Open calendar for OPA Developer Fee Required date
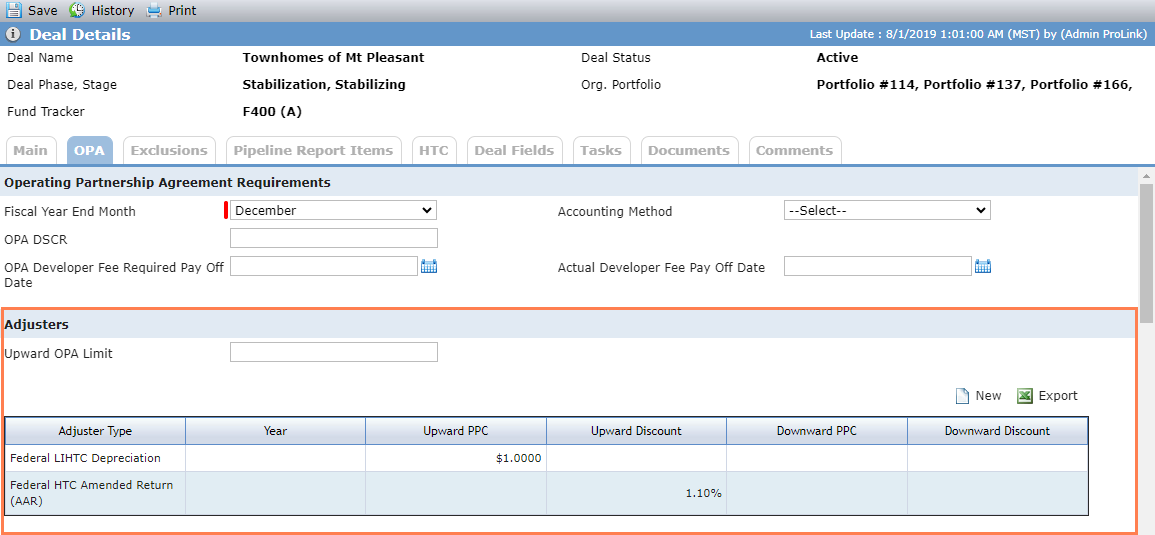 click(429, 266)
